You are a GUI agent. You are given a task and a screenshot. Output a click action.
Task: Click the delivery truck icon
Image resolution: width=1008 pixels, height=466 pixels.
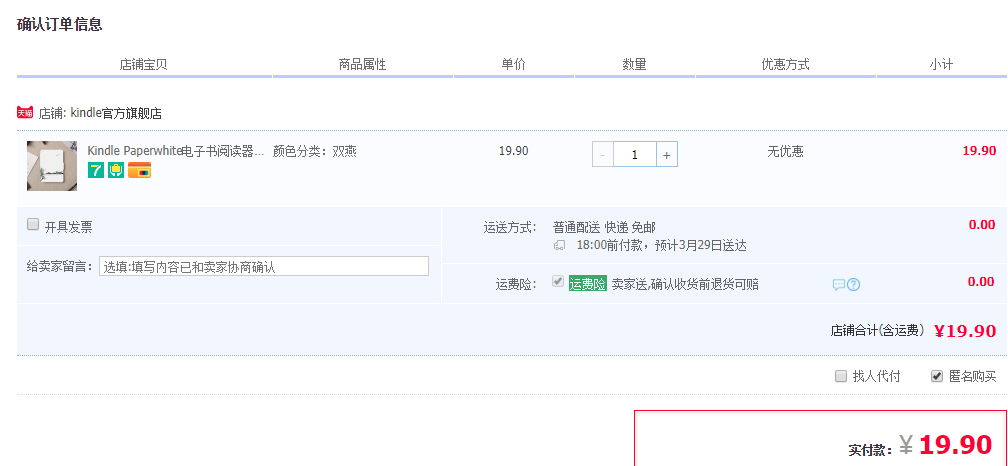(561, 246)
